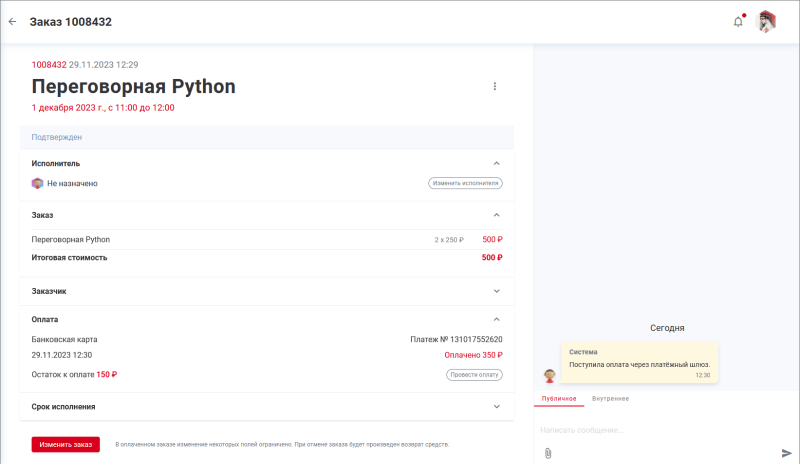Screen dimensions: 800x464
Task: Open the user profile avatar
Action: (x=767, y=21)
